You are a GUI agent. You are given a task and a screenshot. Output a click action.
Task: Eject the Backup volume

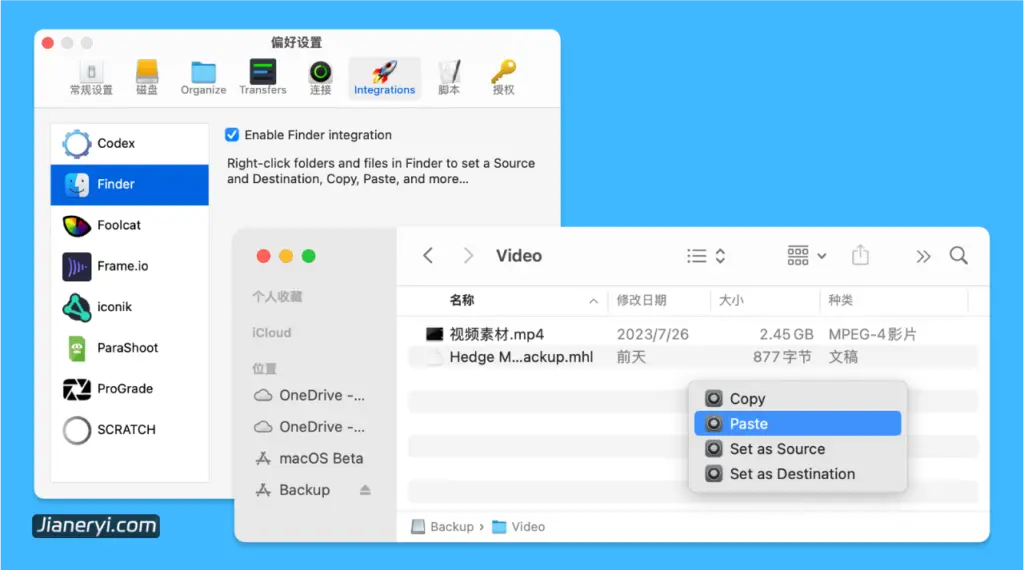(365, 490)
